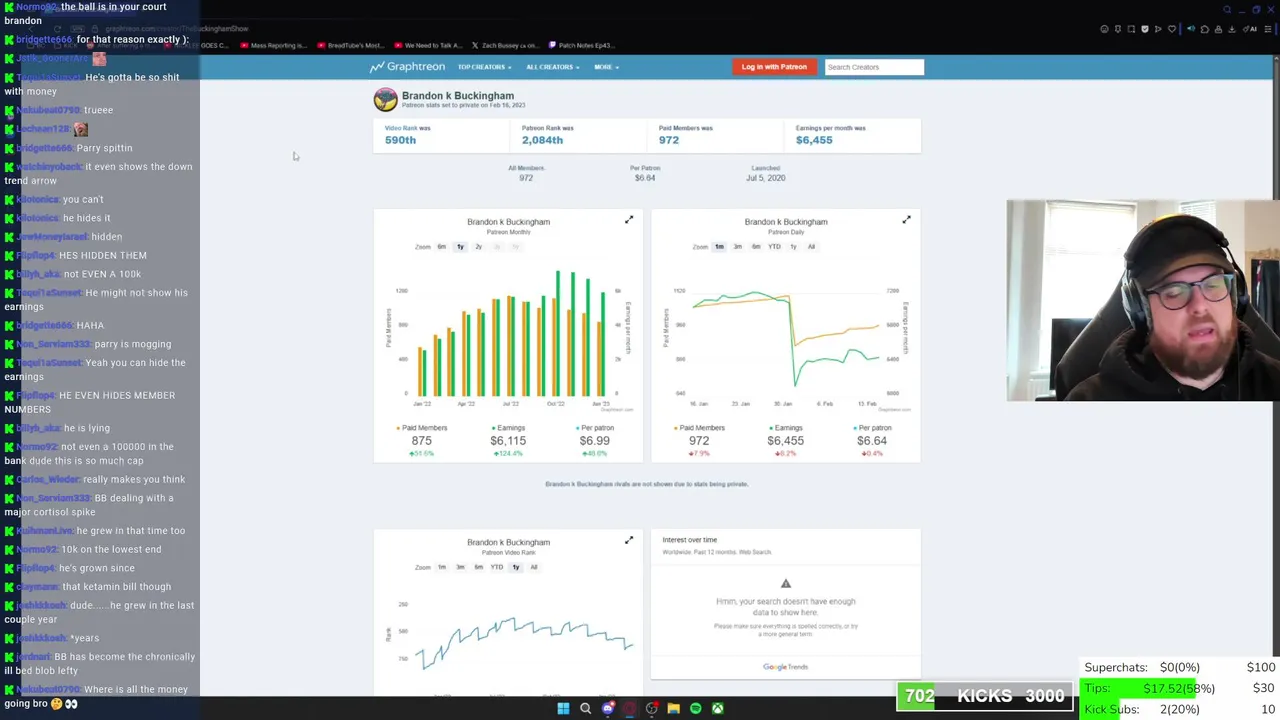The width and height of the screenshot is (1280, 720).
Task: Open the Zach Bussey X bookmark
Action: (x=505, y=45)
